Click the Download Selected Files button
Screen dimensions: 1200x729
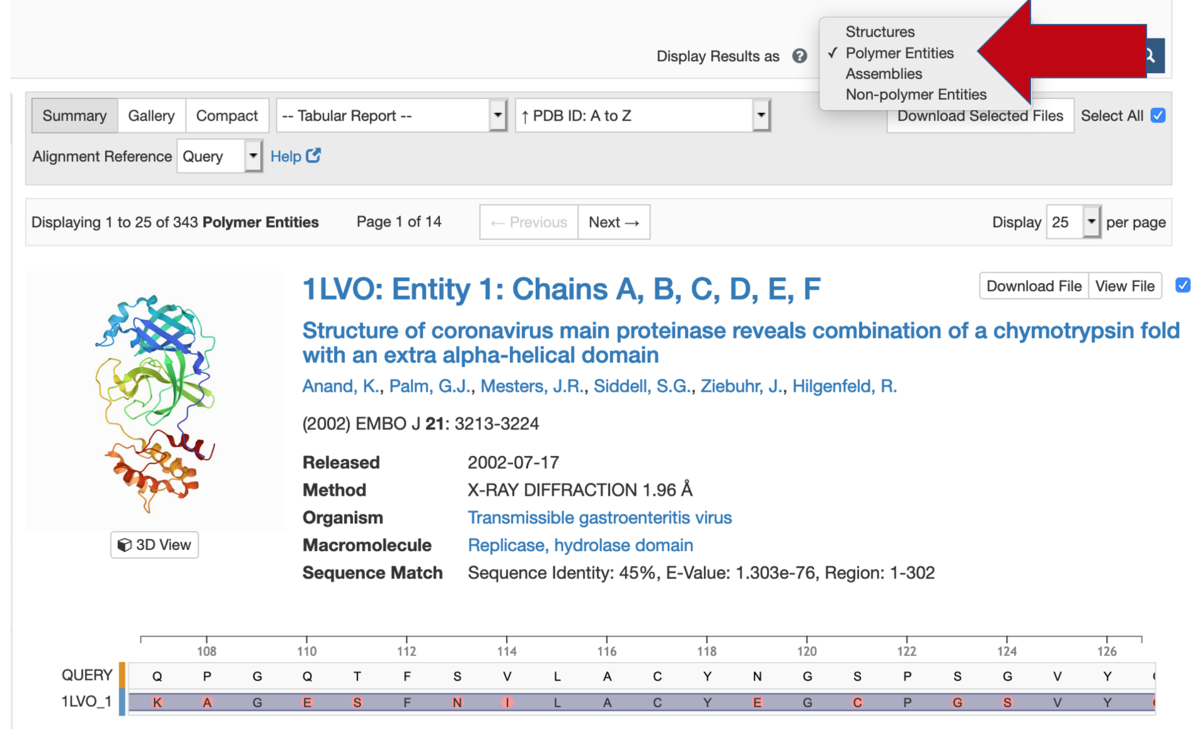tap(980, 115)
